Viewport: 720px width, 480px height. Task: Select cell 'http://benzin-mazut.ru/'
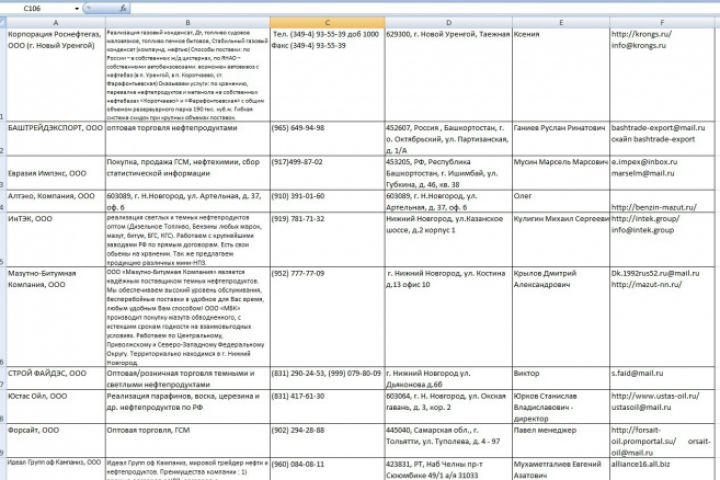tap(662, 201)
